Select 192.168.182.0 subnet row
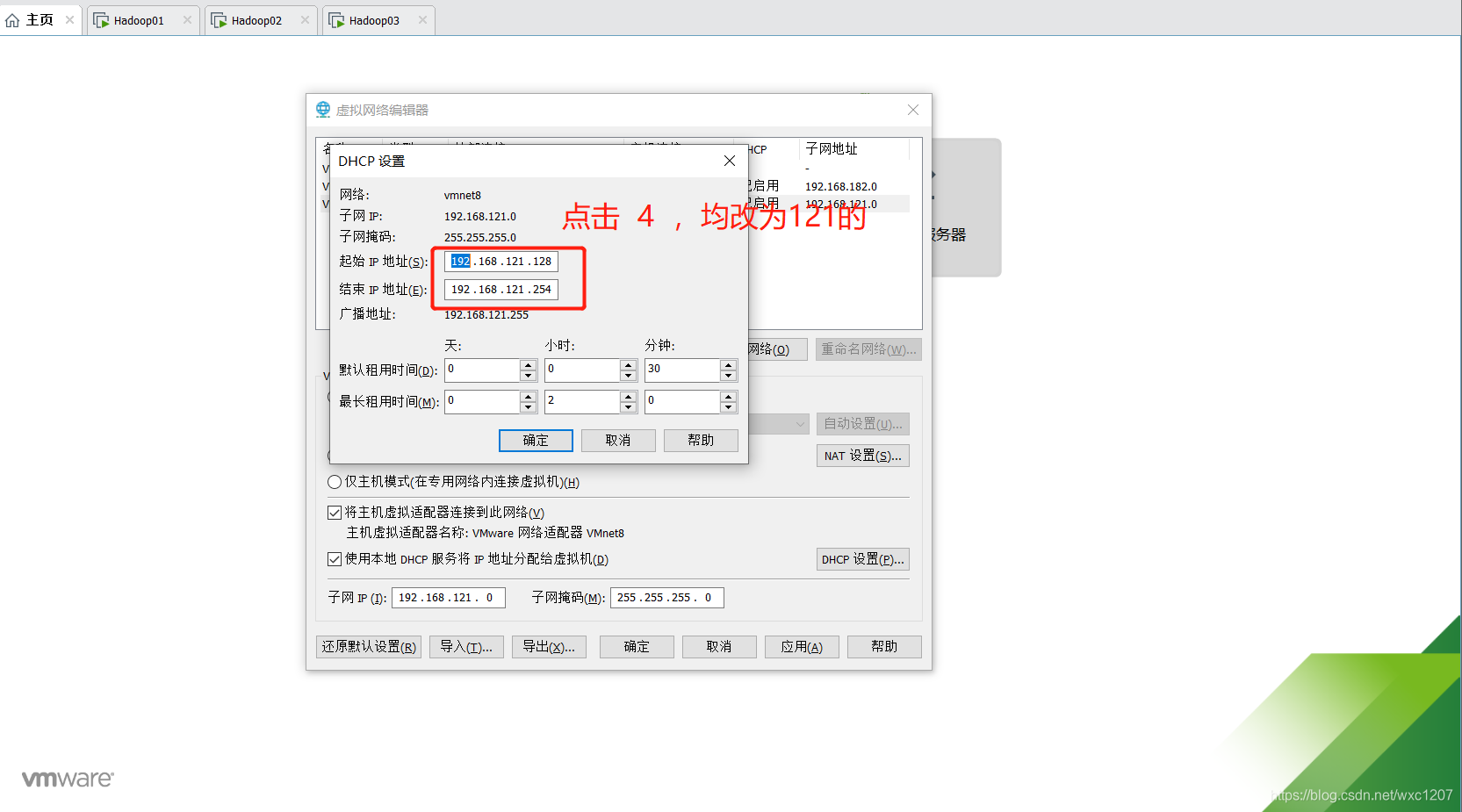Screen dimensions: 1462x812 (840, 186)
